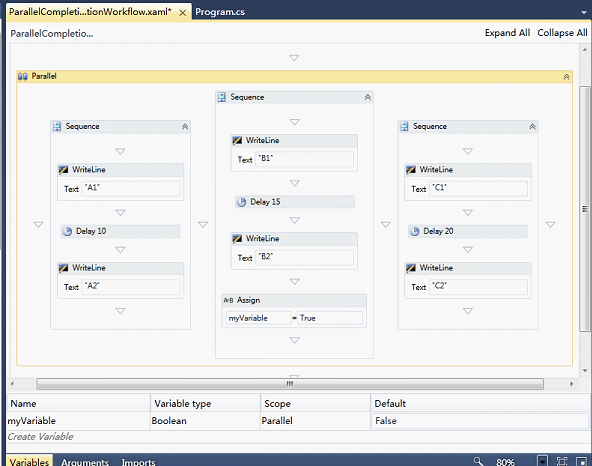
Task: Collapse the left Sequence containing A1
Action: coord(185,127)
